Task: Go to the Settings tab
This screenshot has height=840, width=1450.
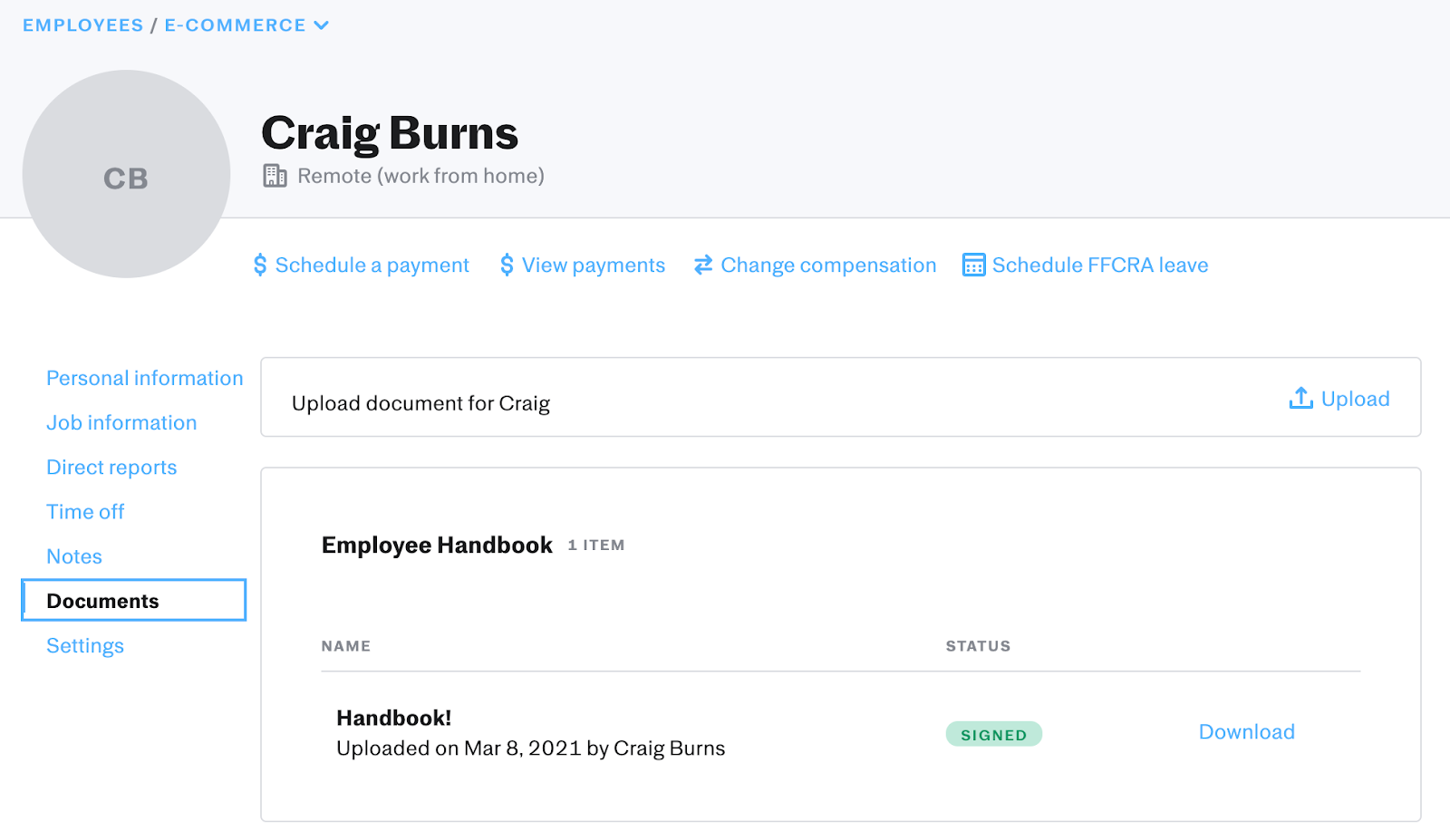Action: 85,645
